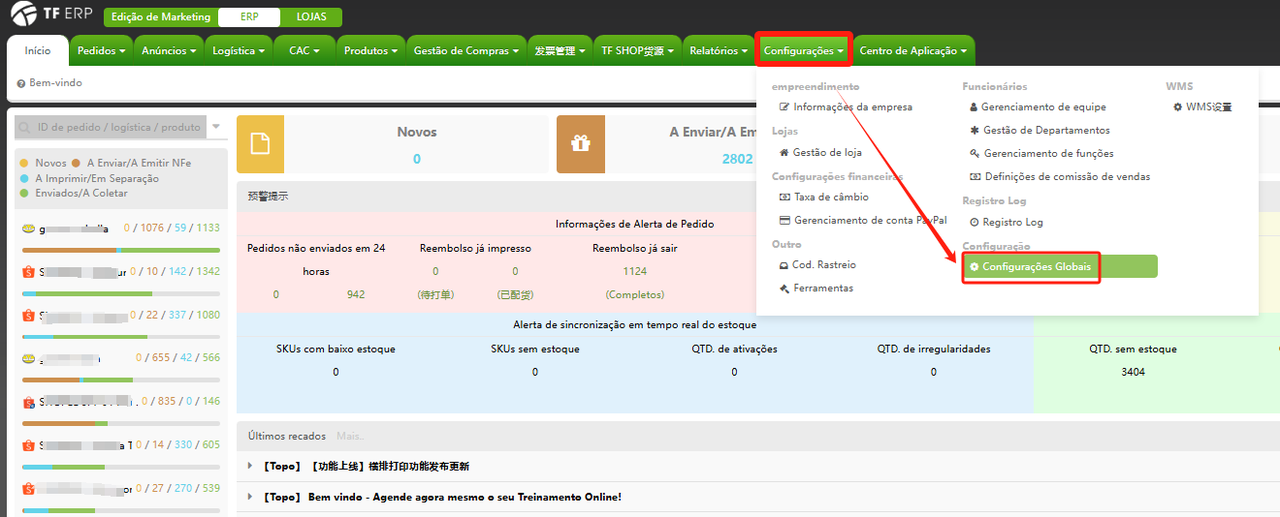Screen dimensions: 1280x517
Task: Click the Novos count 0
Action: 417,159
